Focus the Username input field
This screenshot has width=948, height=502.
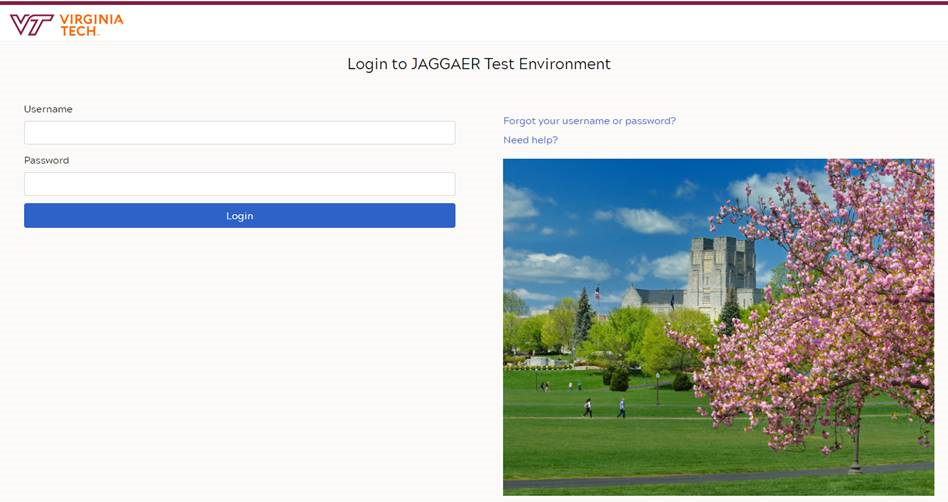pos(239,132)
